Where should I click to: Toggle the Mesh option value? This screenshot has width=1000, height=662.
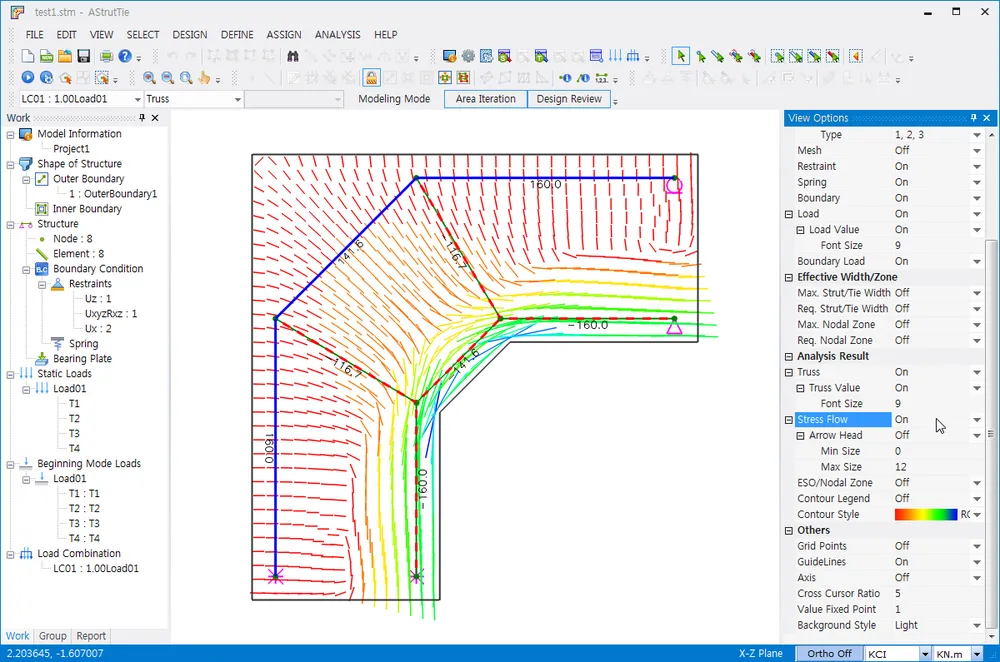click(937, 150)
